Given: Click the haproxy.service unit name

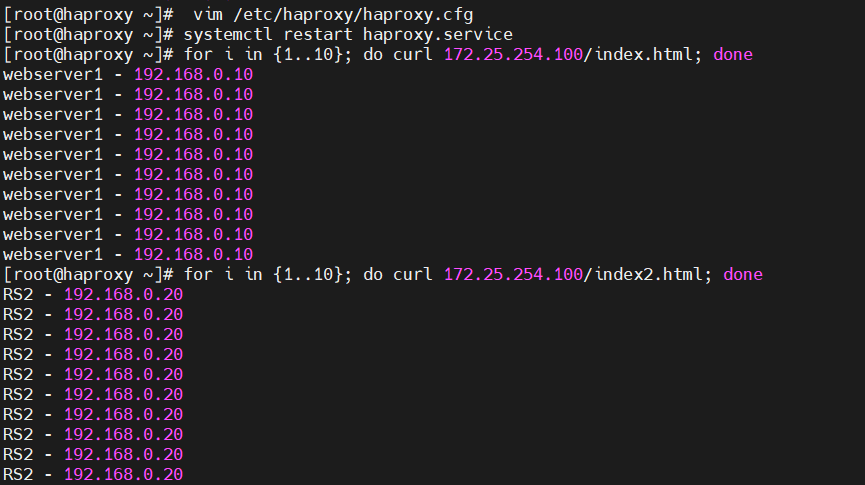Looking at the screenshot, I should [x=438, y=35].
